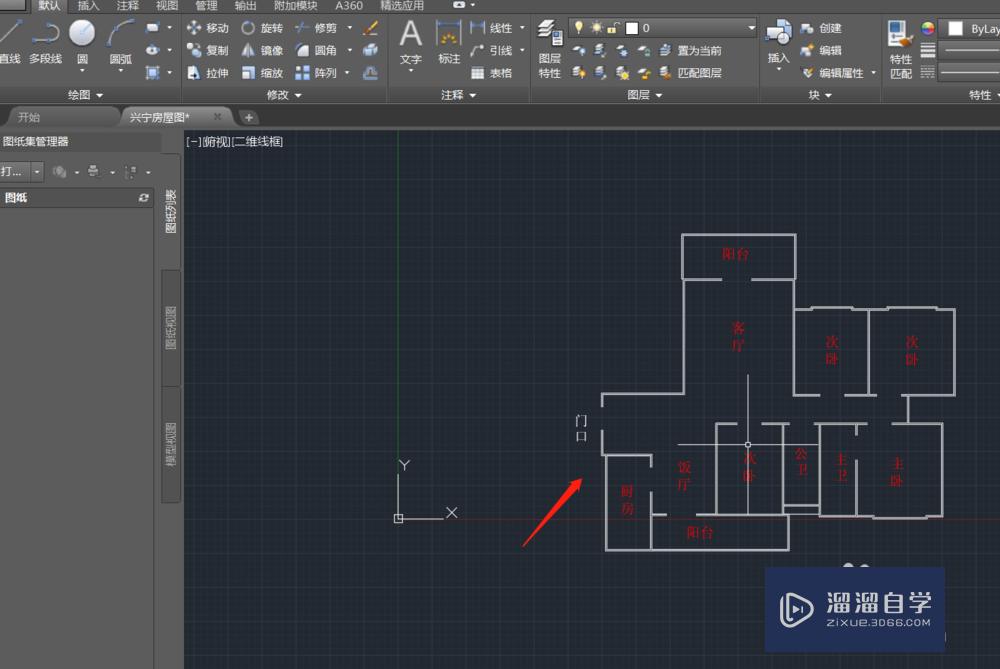Toggle layer freeze sun icon in layer control
The image size is (1000, 669).
point(597,26)
